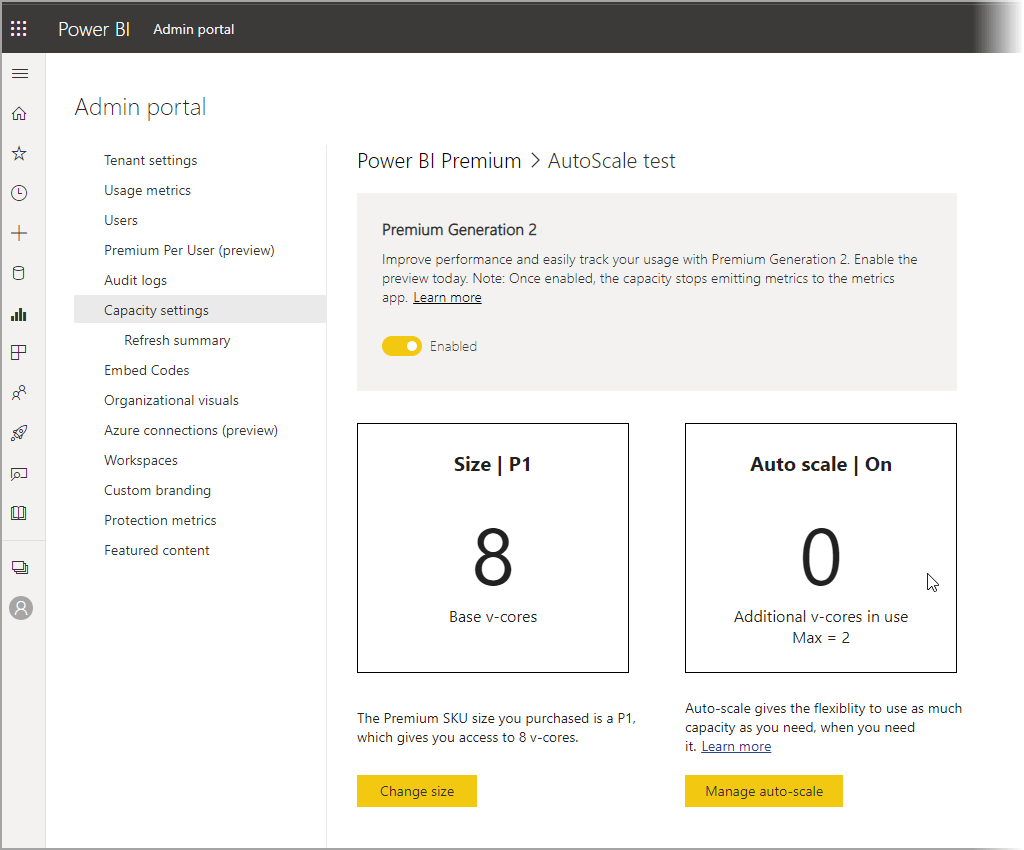Click the 'Additional v-cores in use' label
Image resolution: width=1024 pixels, height=850 pixels.
(x=821, y=617)
